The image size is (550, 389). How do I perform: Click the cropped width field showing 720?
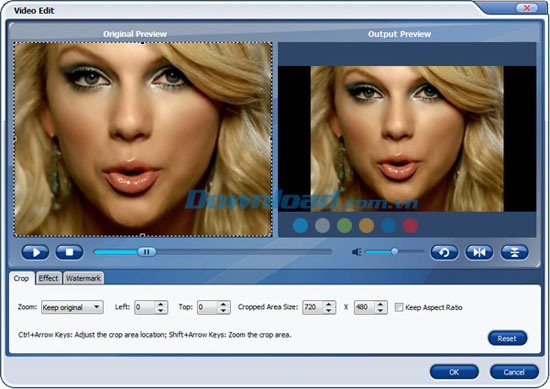click(313, 307)
